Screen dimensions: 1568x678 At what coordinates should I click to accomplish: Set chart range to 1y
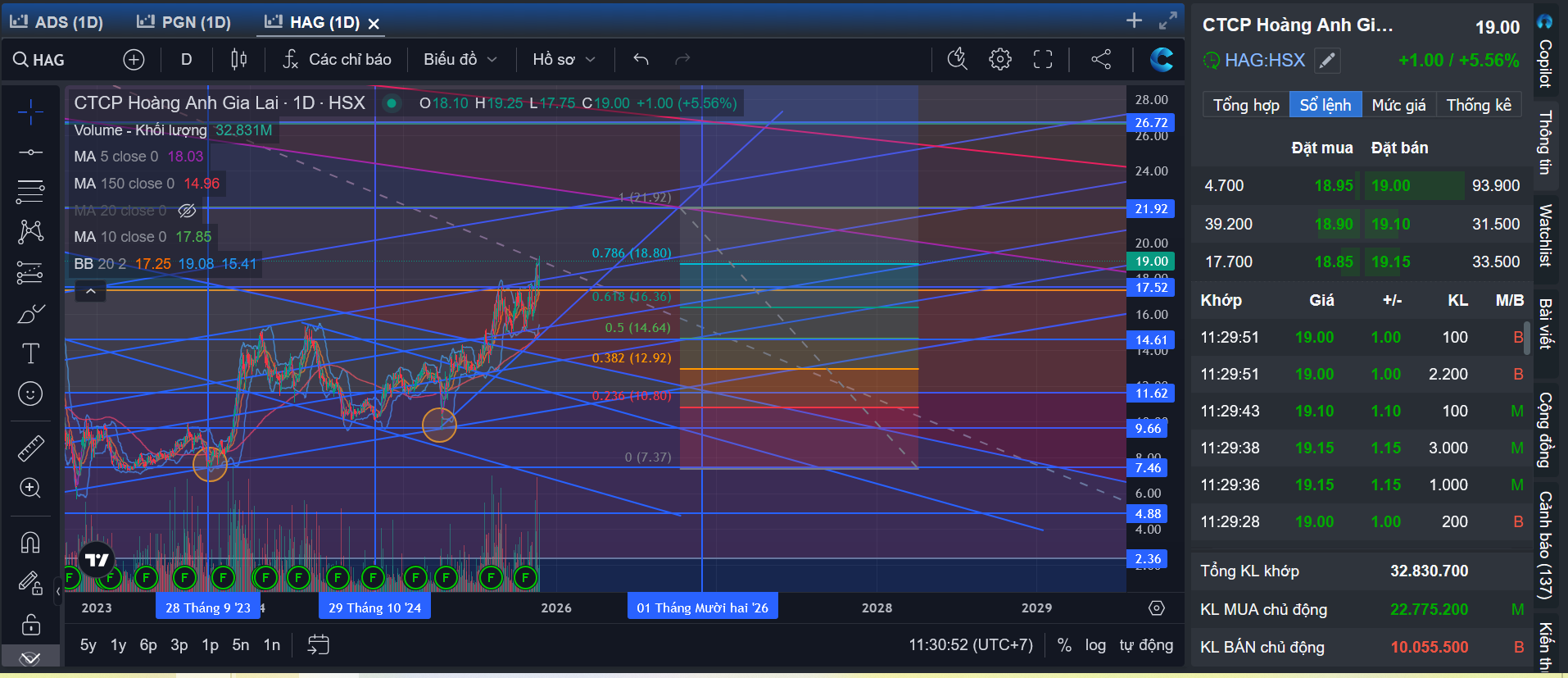tap(119, 645)
